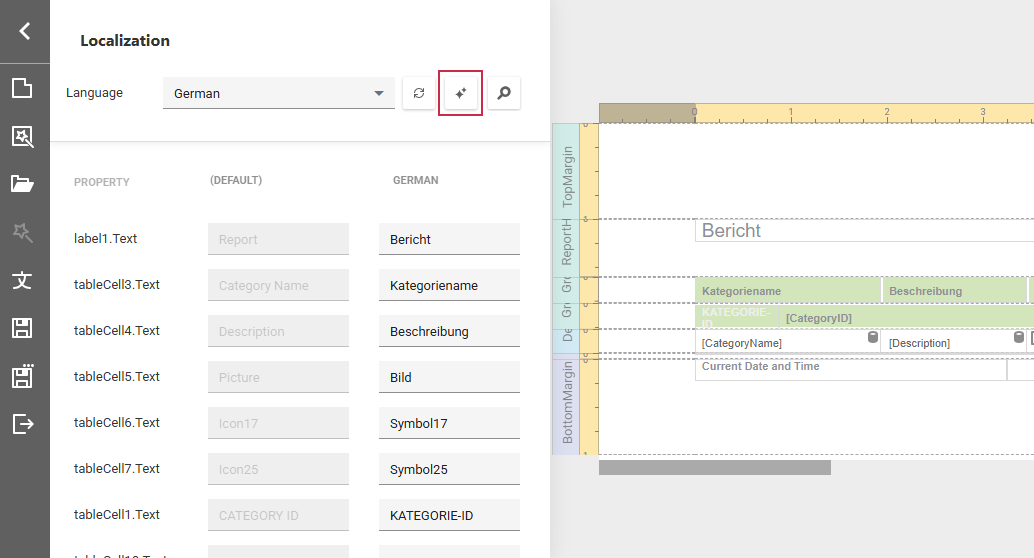1034x558 pixels.
Task: Click the search magnifier button
Action: click(504, 93)
